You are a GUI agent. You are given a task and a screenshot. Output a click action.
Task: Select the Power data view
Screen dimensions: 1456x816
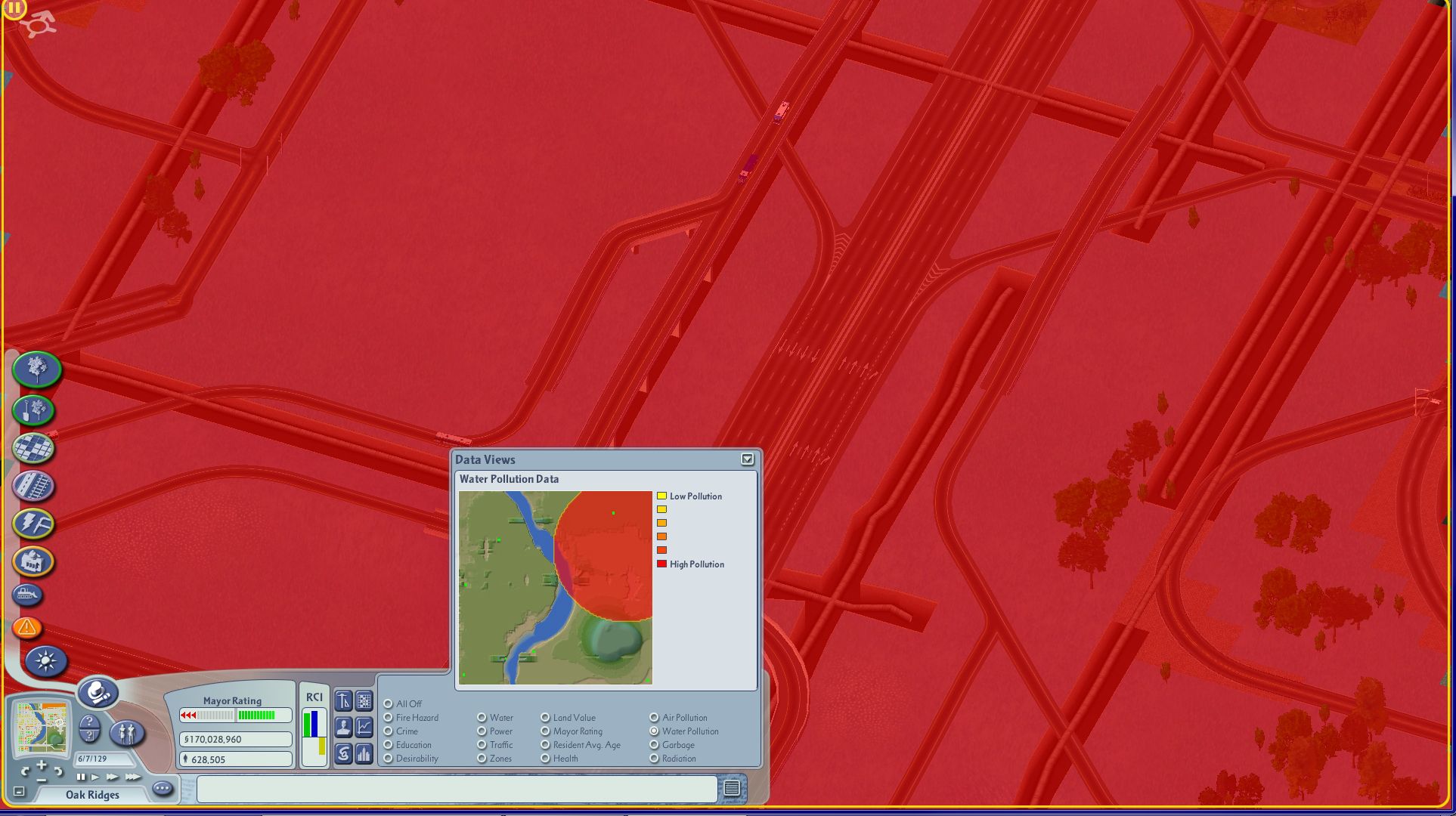click(494, 731)
